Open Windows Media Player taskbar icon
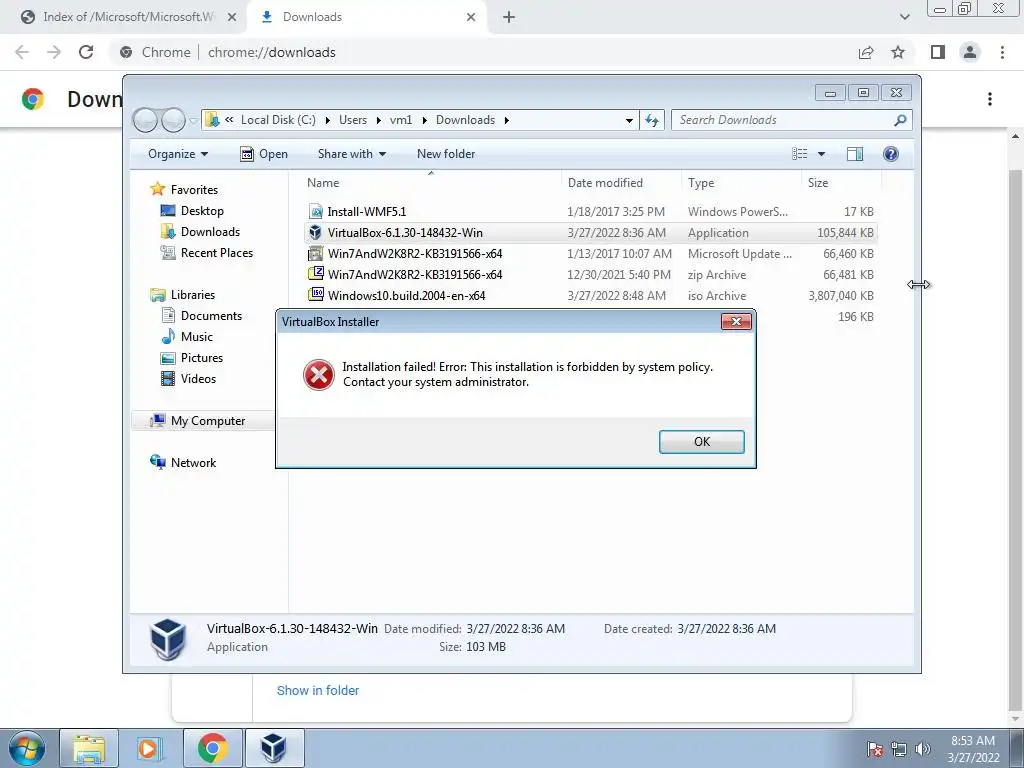This screenshot has height=768, width=1024. tap(150, 748)
